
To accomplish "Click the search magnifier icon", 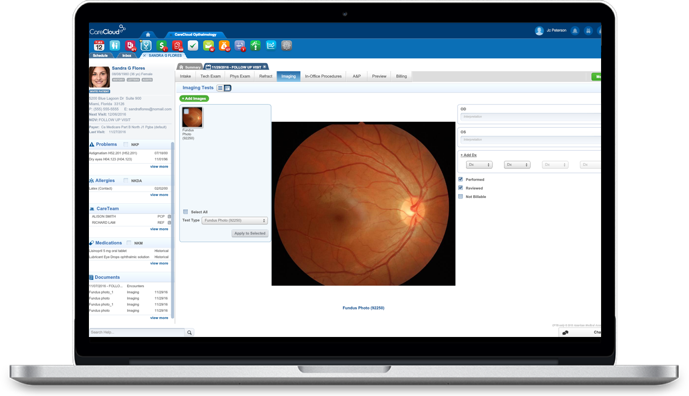I will tap(189, 333).
